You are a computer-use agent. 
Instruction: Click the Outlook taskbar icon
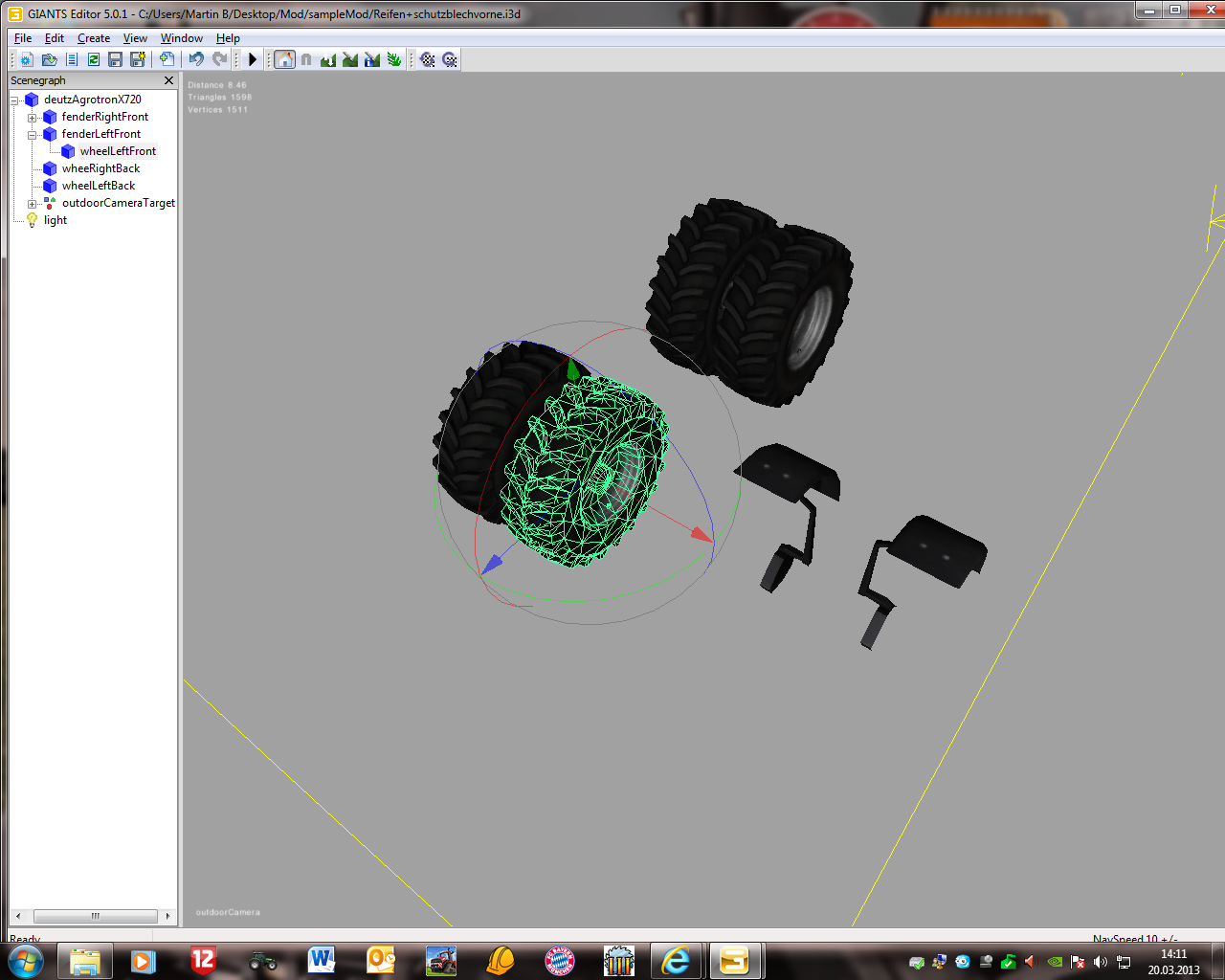pos(381,960)
